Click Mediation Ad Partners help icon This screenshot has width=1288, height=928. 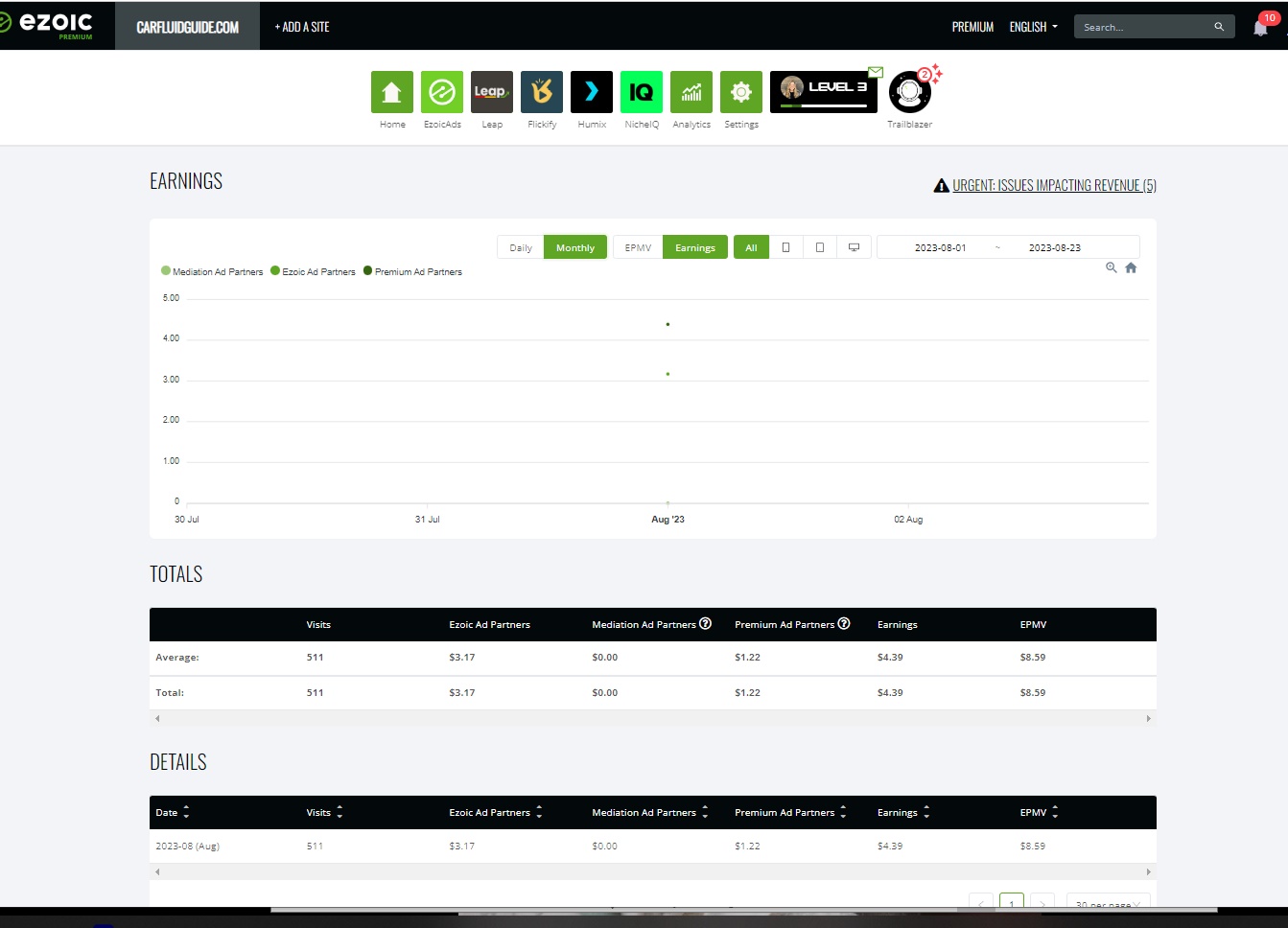tap(706, 623)
